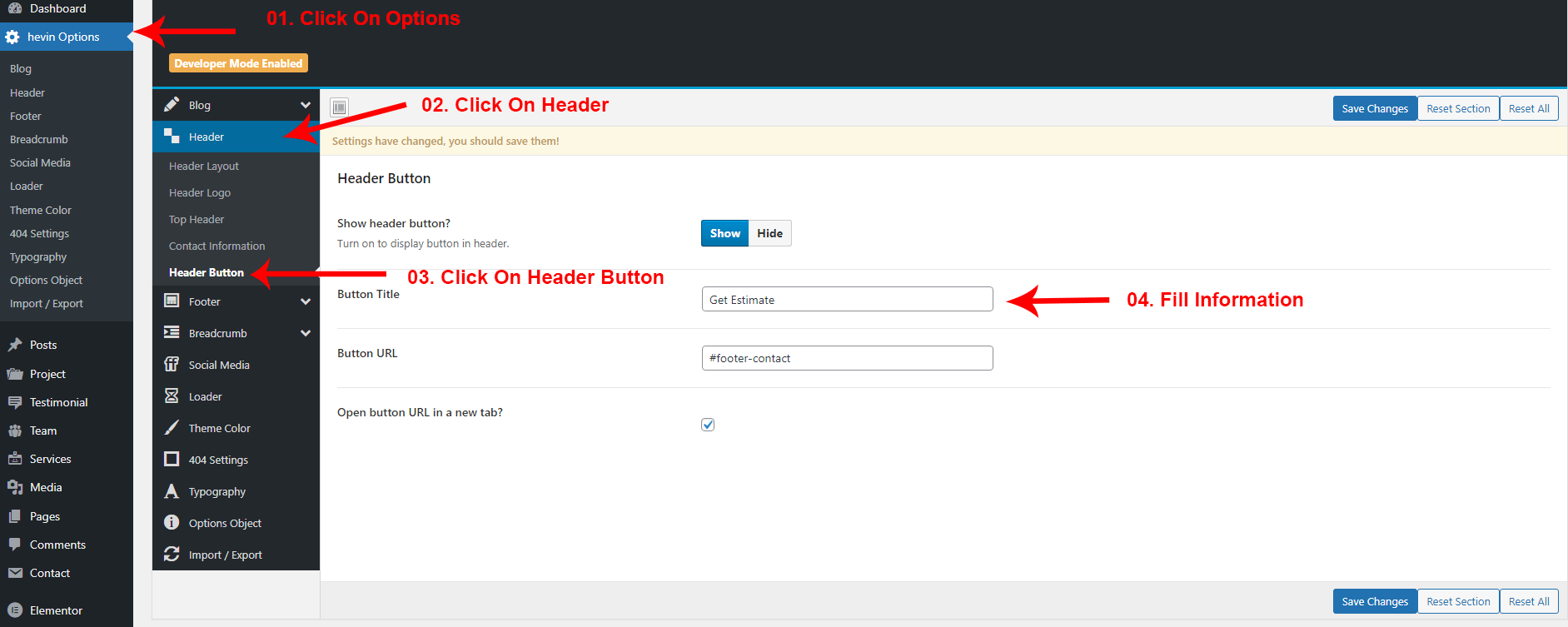Viewport: 1568px width, 627px height.
Task: Click the Typography letter icon
Action: pos(172,491)
